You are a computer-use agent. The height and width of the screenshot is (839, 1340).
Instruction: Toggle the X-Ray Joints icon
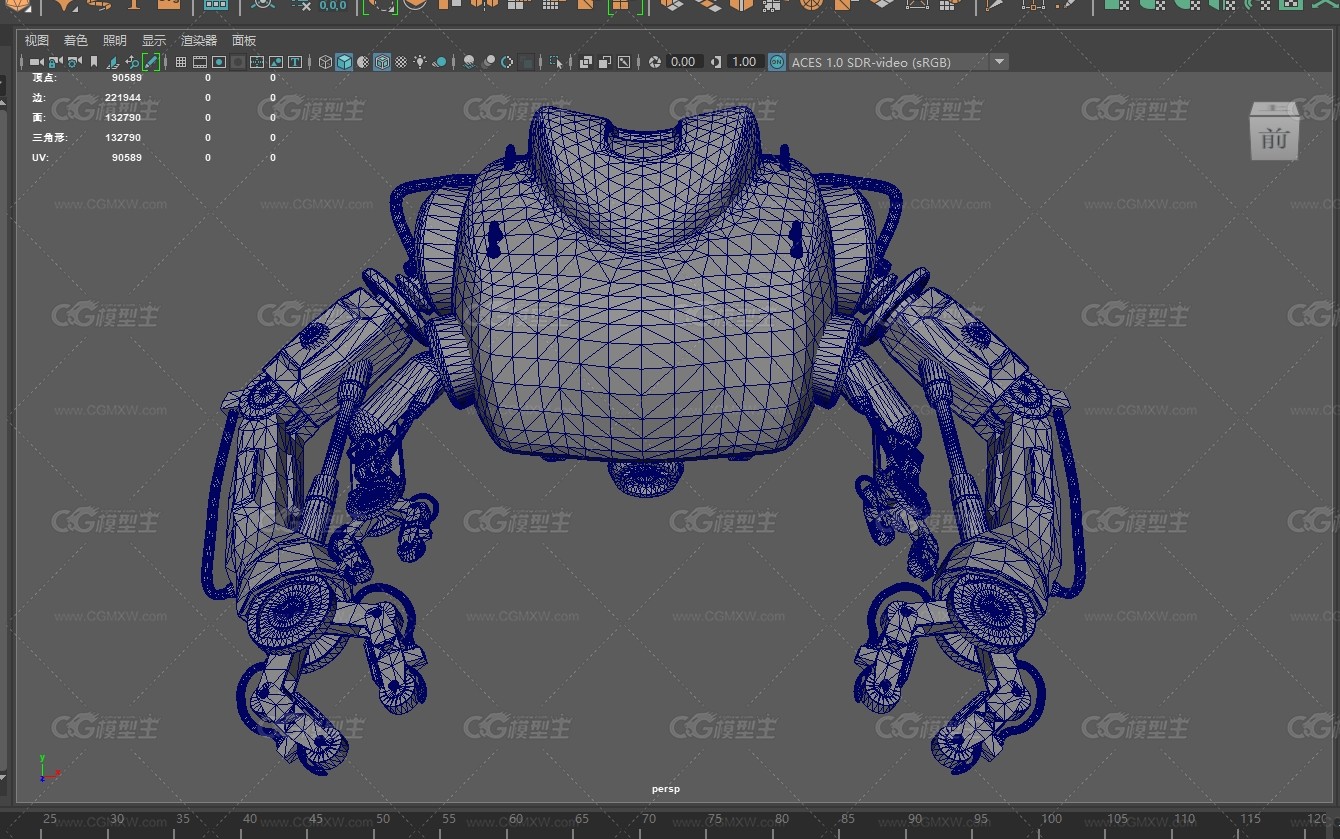pyautogui.click(x=624, y=62)
